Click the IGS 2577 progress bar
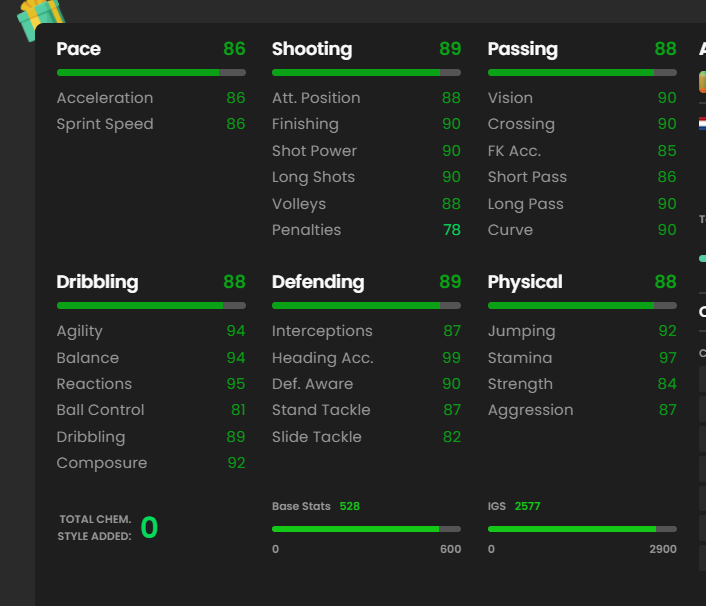This screenshot has height=606, width=706. coord(582,529)
